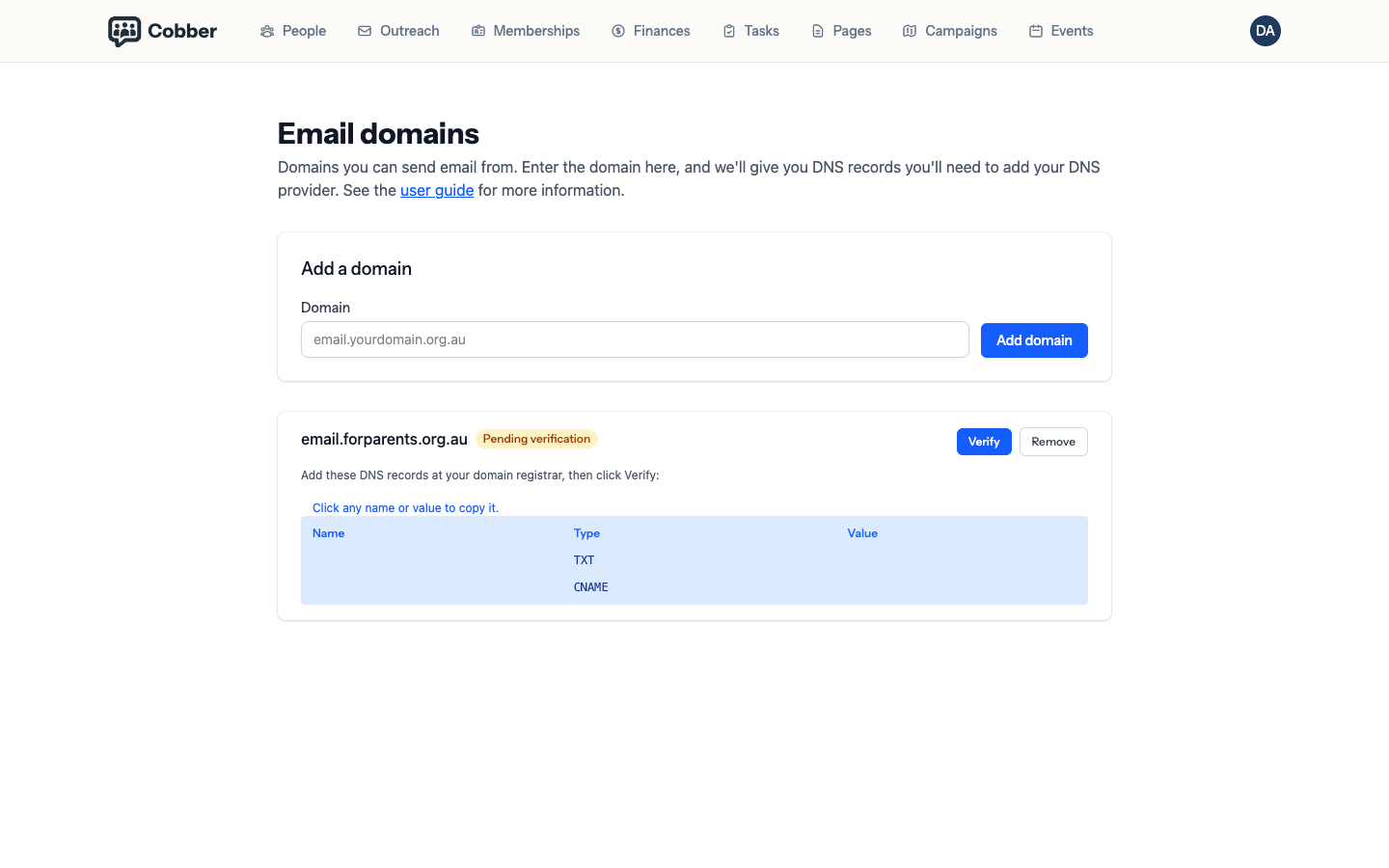Remove the email.forparents.org.au domain
The image size is (1389, 868).
pyautogui.click(x=1053, y=442)
